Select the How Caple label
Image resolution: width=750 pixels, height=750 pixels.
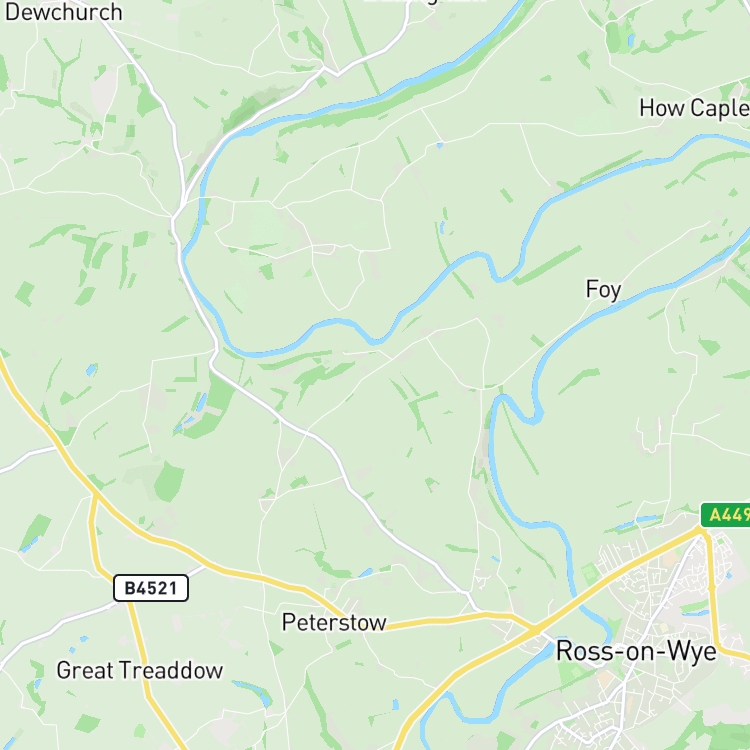click(x=695, y=109)
